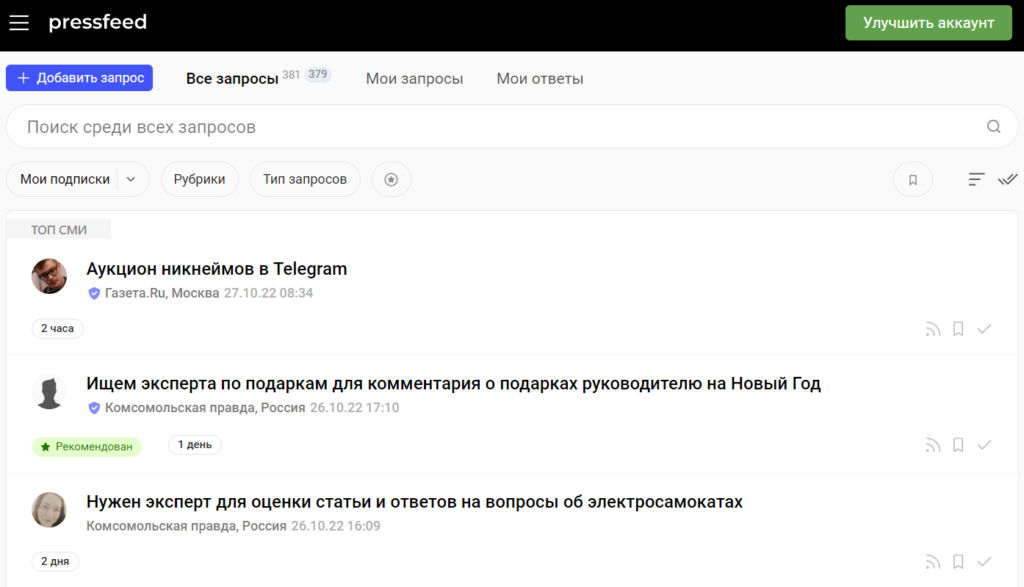Mark all requests as read
Viewport: 1024px width, 587px height.
point(1007,180)
